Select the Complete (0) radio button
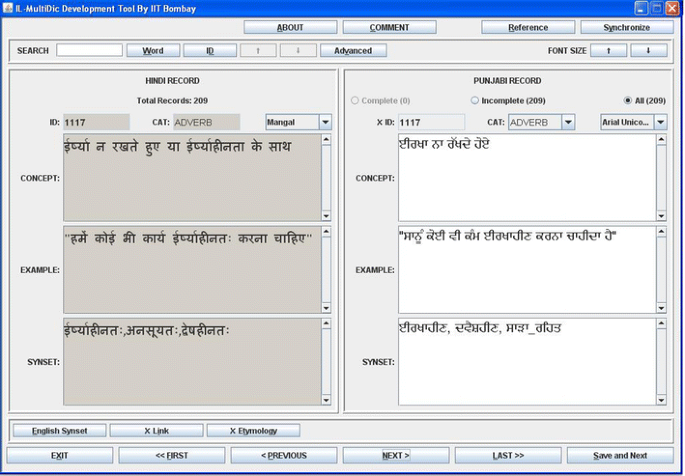The width and height of the screenshot is (685, 476). pos(355,101)
